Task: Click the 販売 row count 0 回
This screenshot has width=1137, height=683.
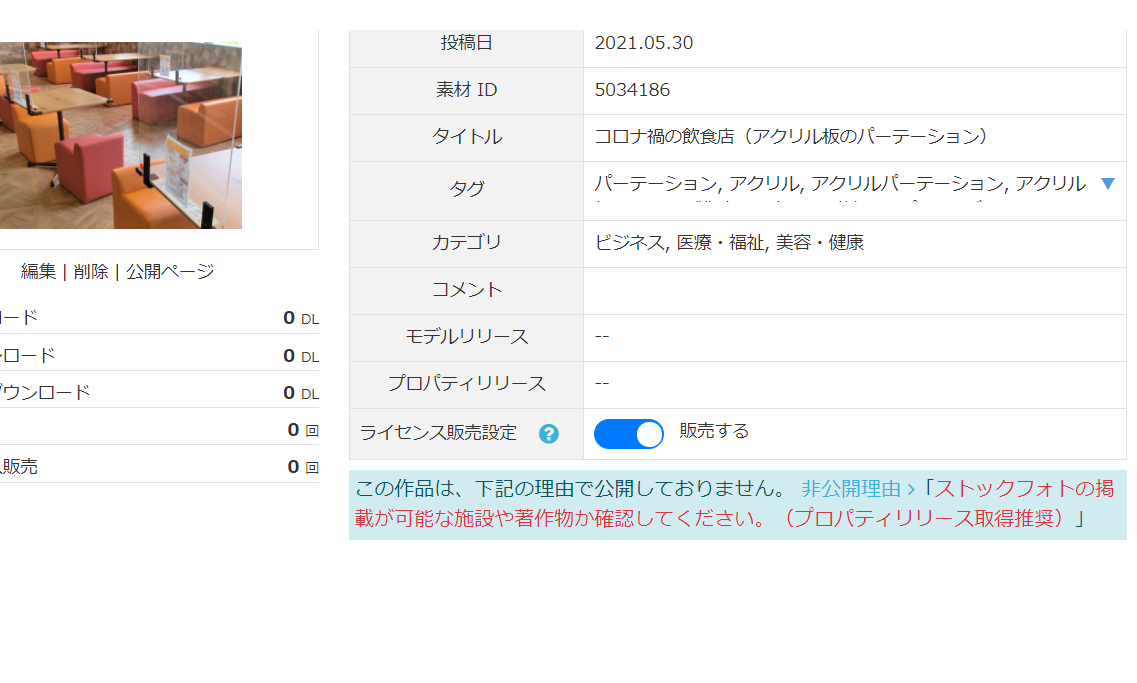Action: tap(303, 467)
